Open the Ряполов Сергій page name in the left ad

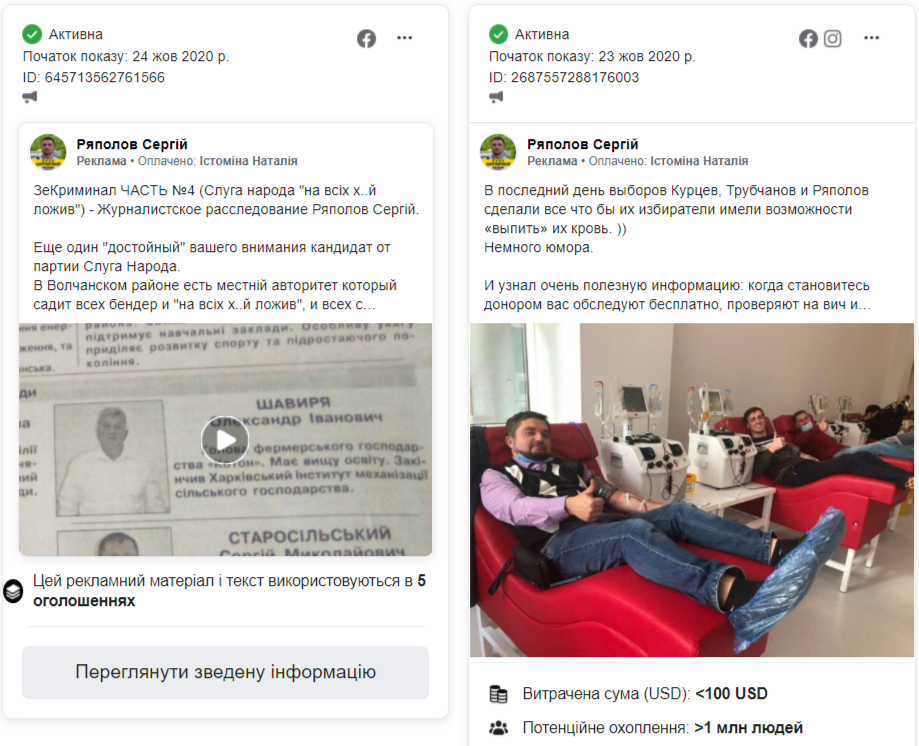click(132, 144)
